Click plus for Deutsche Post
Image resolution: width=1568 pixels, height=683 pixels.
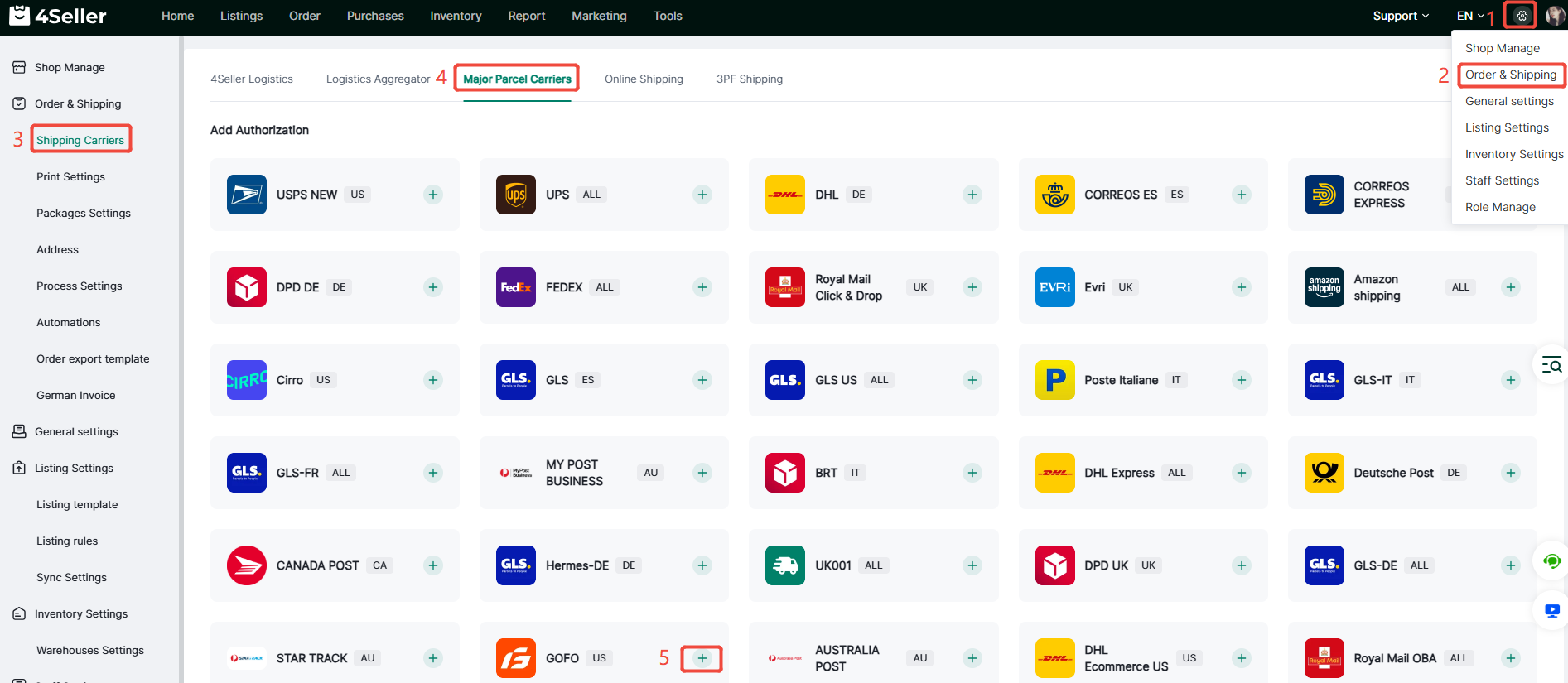coord(1511,473)
